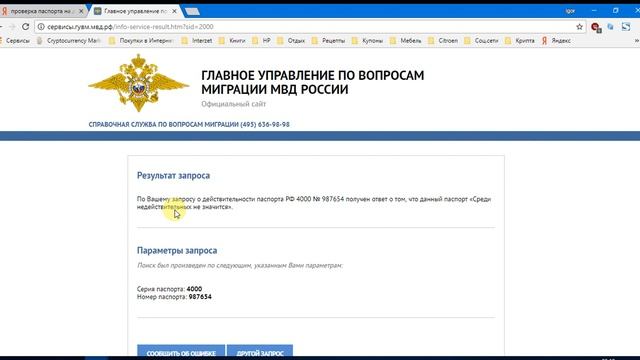The image size is (640, 360).
Task: Click the forward navigation arrow
Action: pyautogui.click(x=12, y=27)
